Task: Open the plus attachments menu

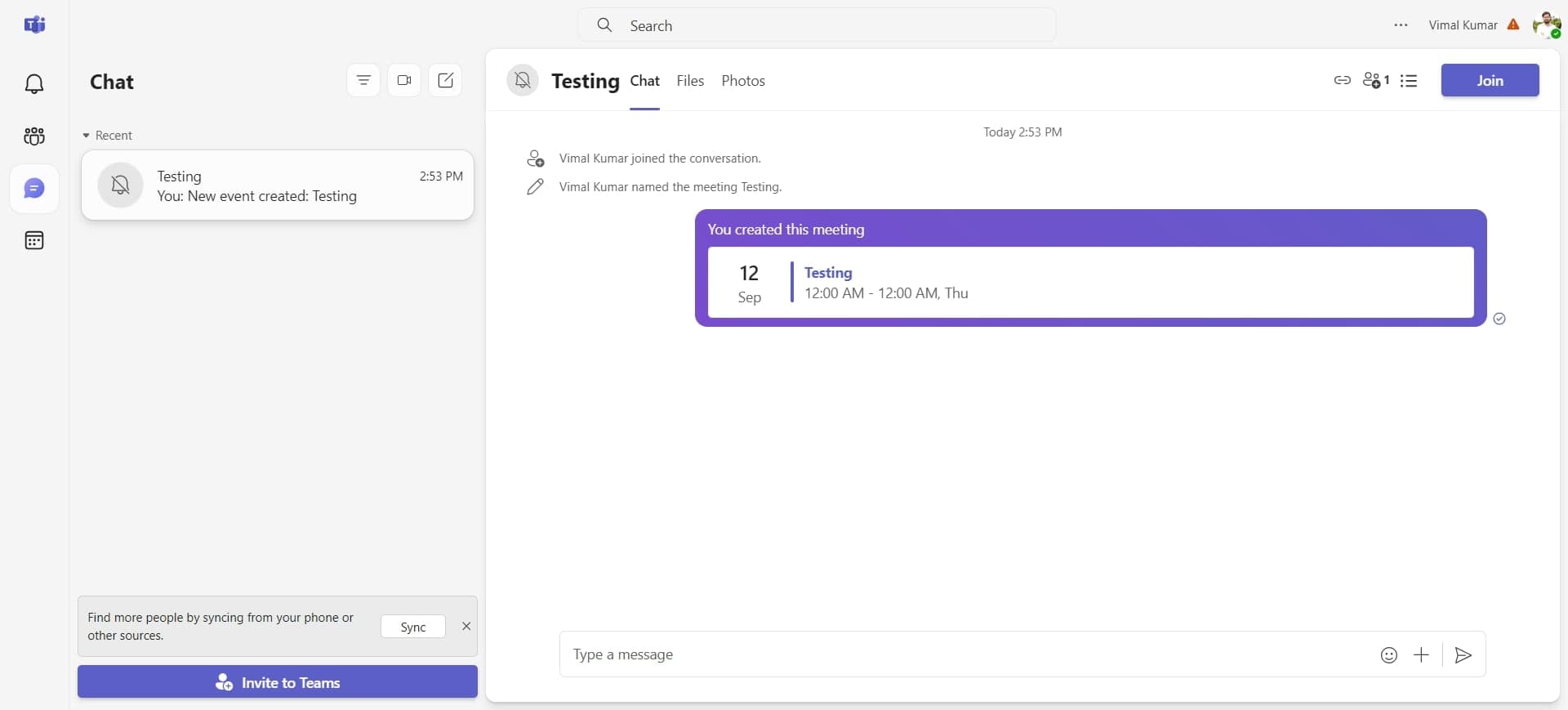Action: click(1421, 654)
